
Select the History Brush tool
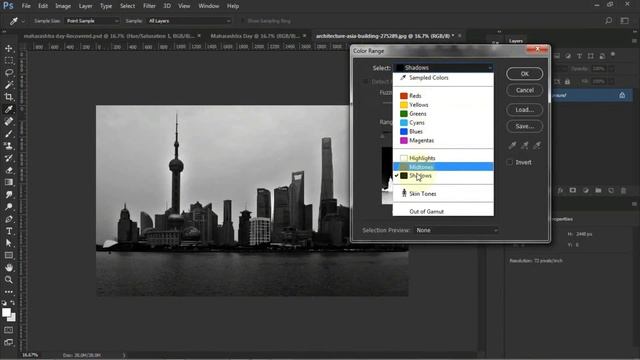point(9,158)
